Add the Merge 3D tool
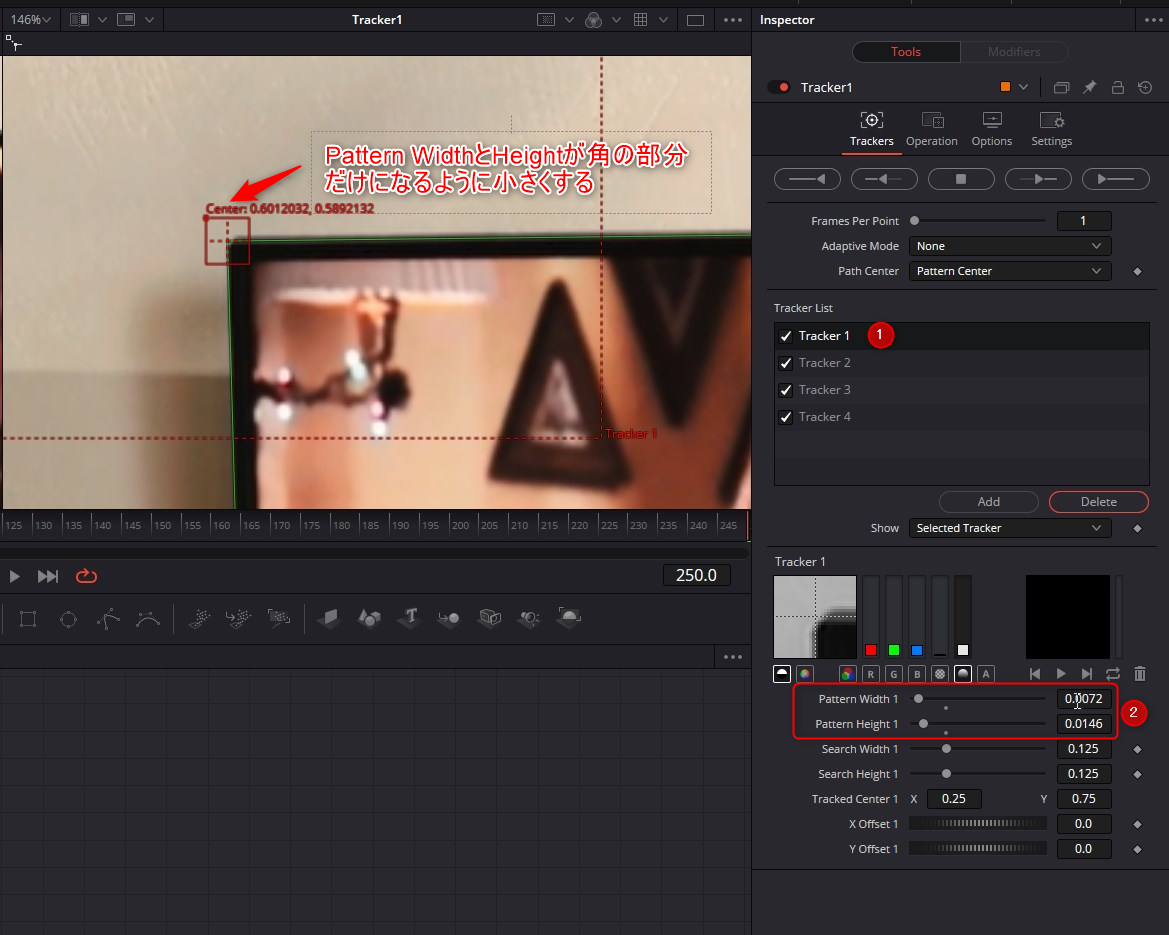The height and width of the screenshot is (935, 1169). tap(449, 617)
